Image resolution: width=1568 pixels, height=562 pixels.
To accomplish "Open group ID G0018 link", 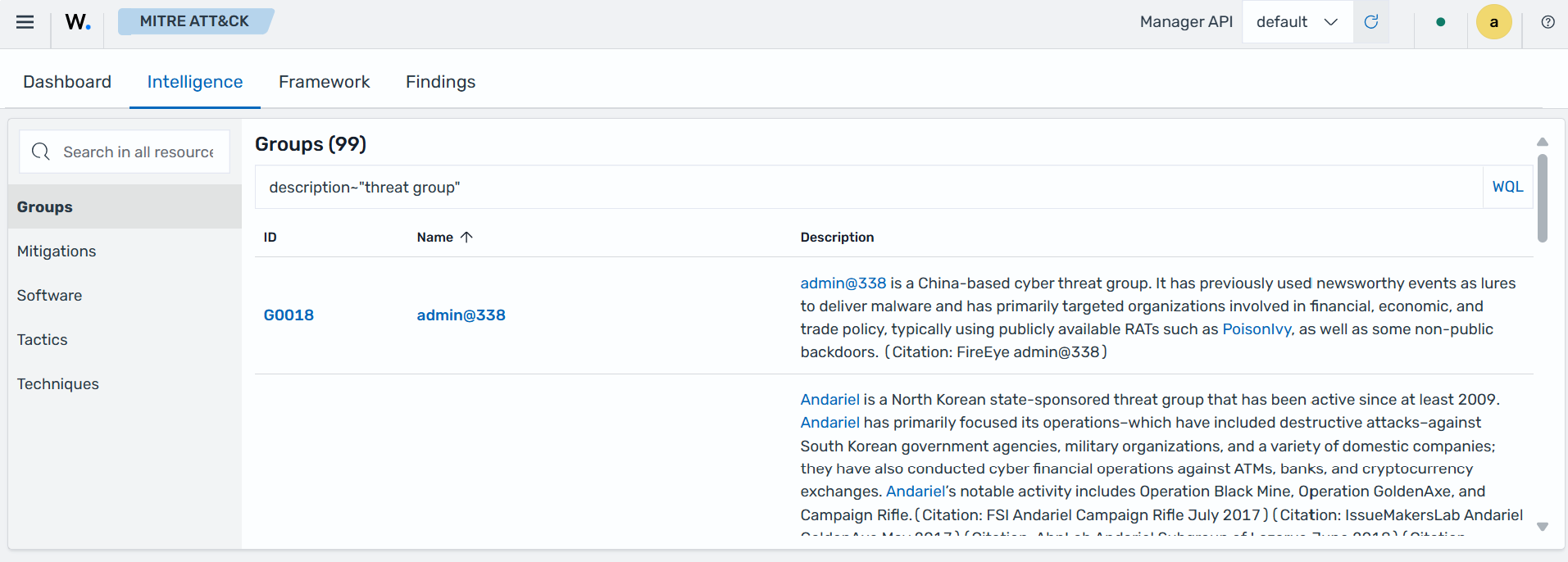I will pos(289,315).
